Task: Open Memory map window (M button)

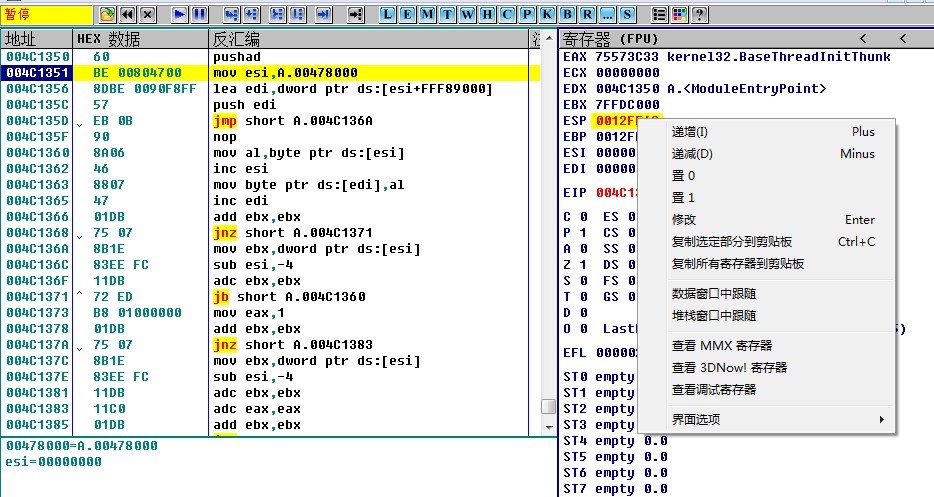Action: tap(427, 14)
